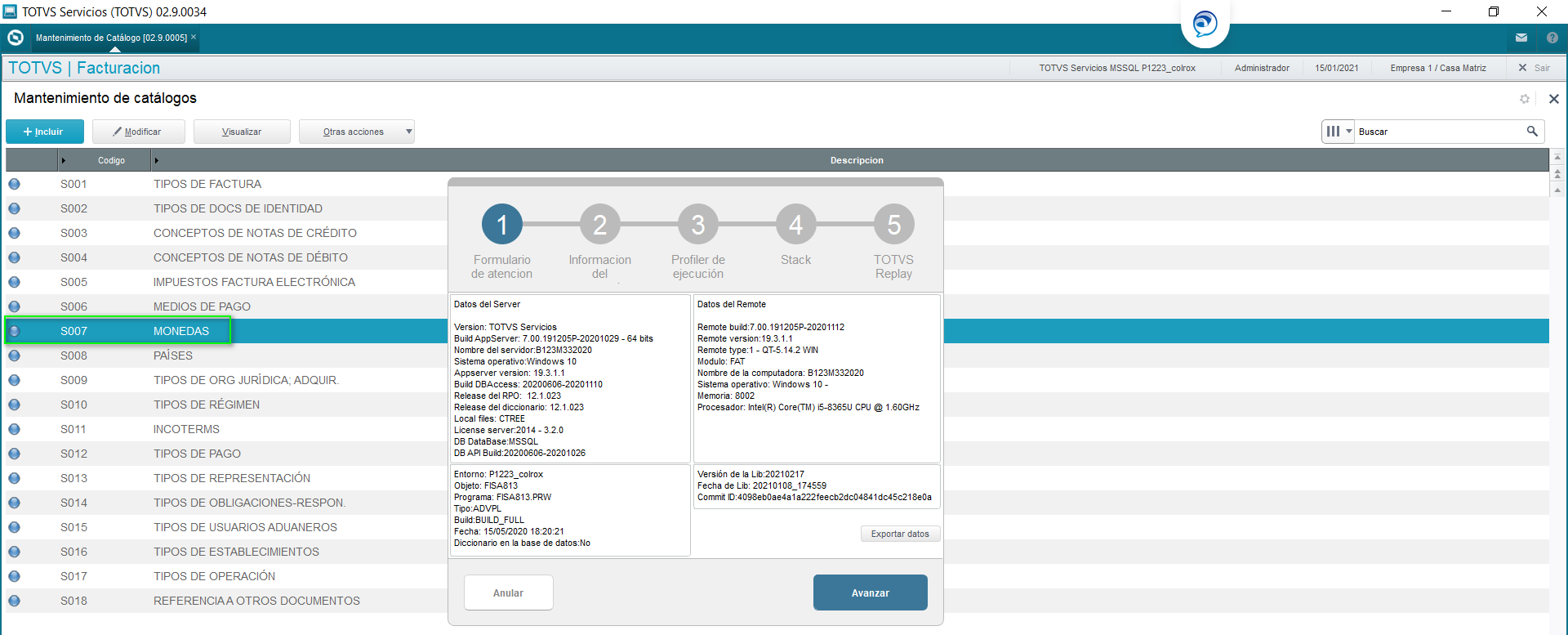This screenshot has height=635, width=1568.
Task: Click Administrador user label
Action: 1262,68
